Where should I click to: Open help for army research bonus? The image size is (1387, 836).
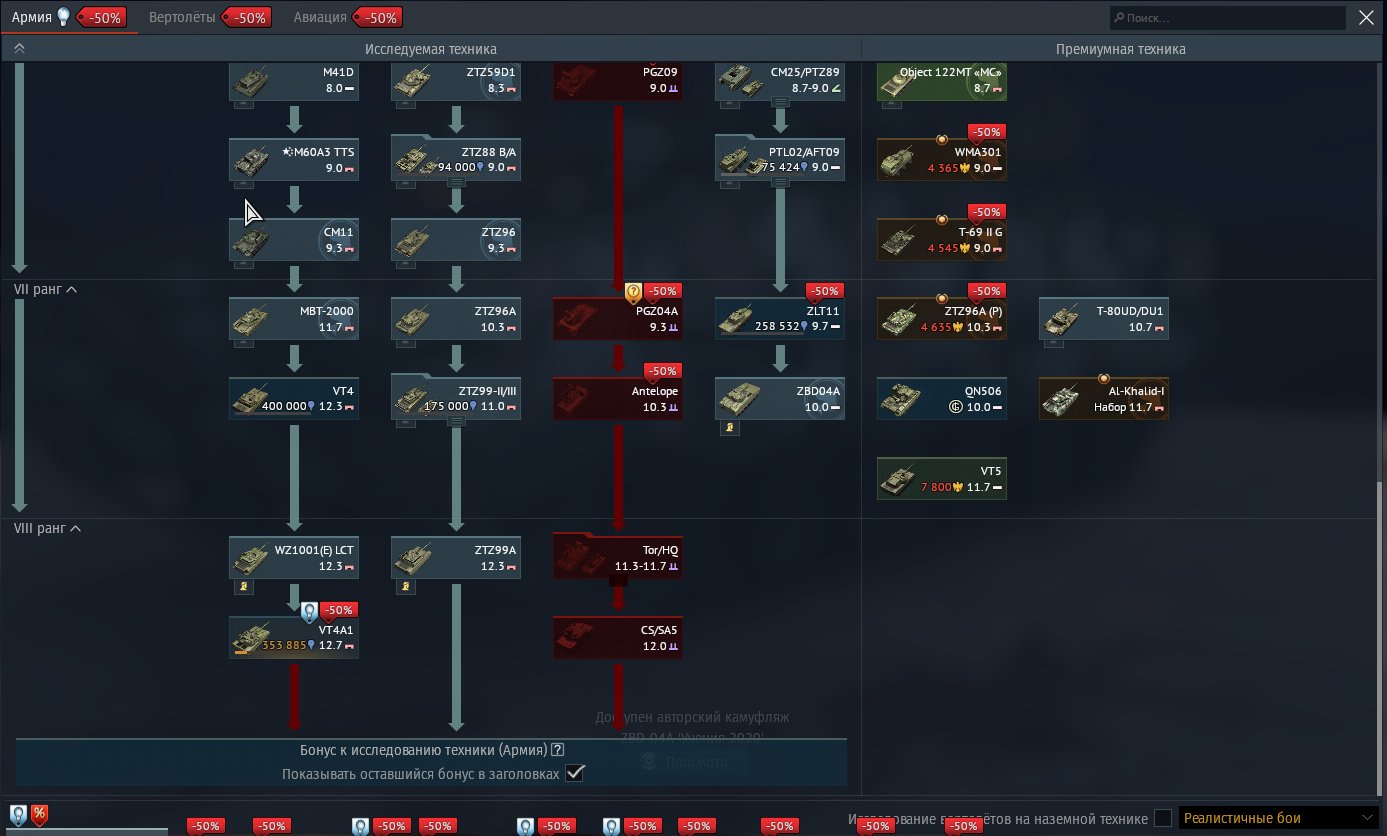point(558,750)
